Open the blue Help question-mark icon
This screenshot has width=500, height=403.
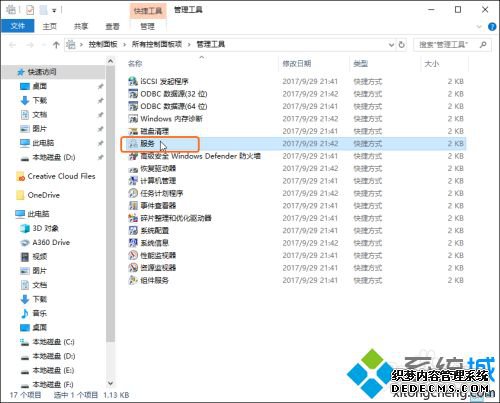pos(492,27)
